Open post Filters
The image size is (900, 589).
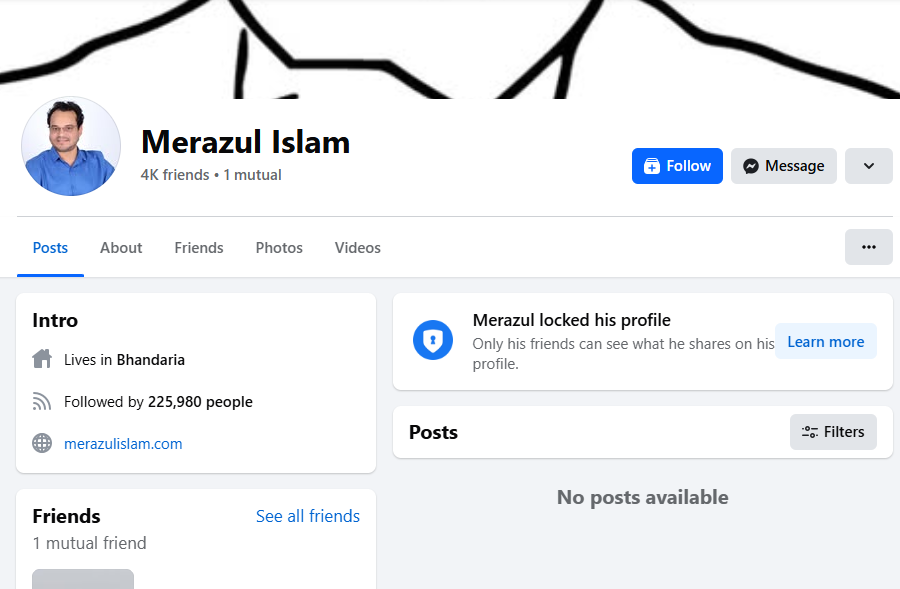[833, 432]
